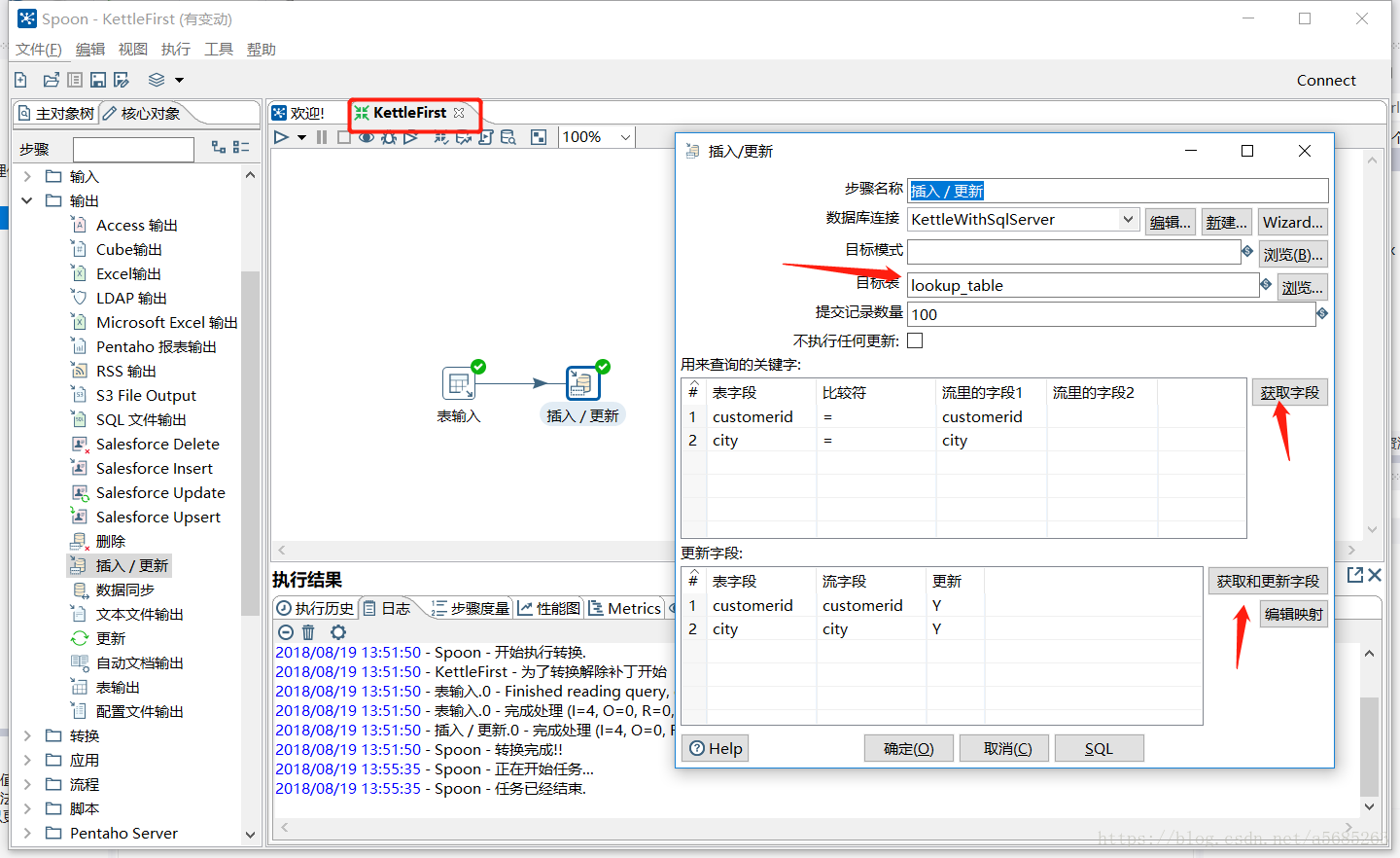1400x858 pixels.
Task: Clear the log with trash icon
Action: coord(308,632)
